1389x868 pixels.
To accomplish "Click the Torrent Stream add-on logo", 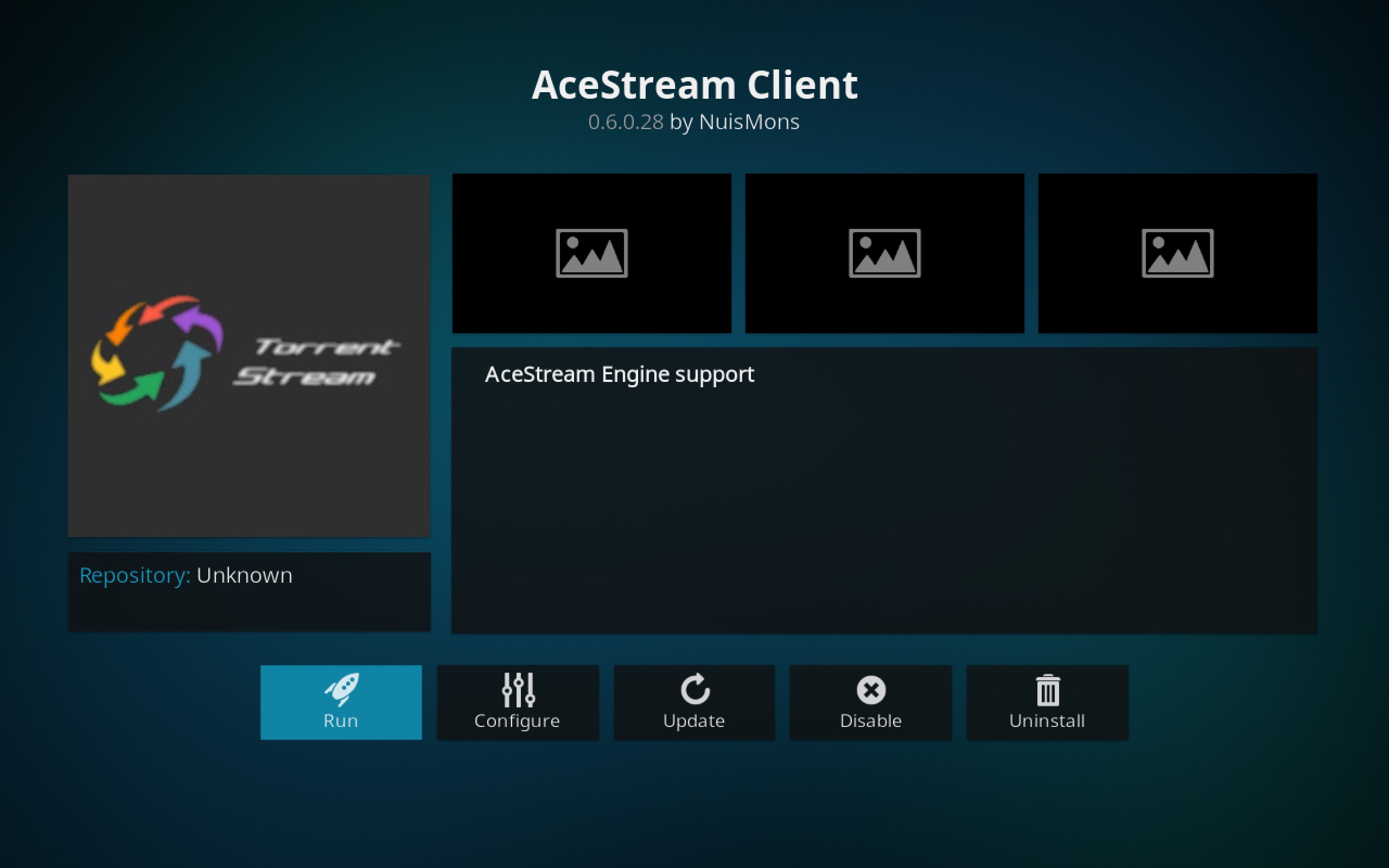I will pos(249,355).
